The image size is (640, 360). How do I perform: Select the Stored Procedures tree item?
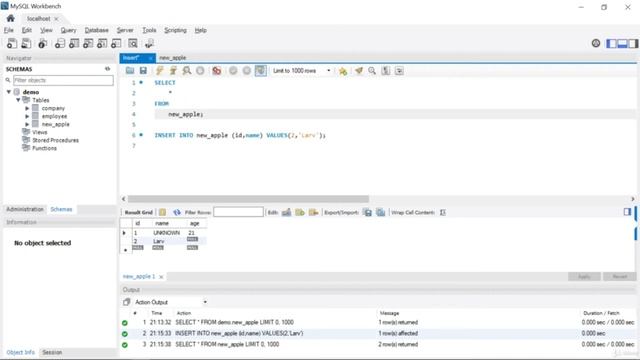point(56,140)
